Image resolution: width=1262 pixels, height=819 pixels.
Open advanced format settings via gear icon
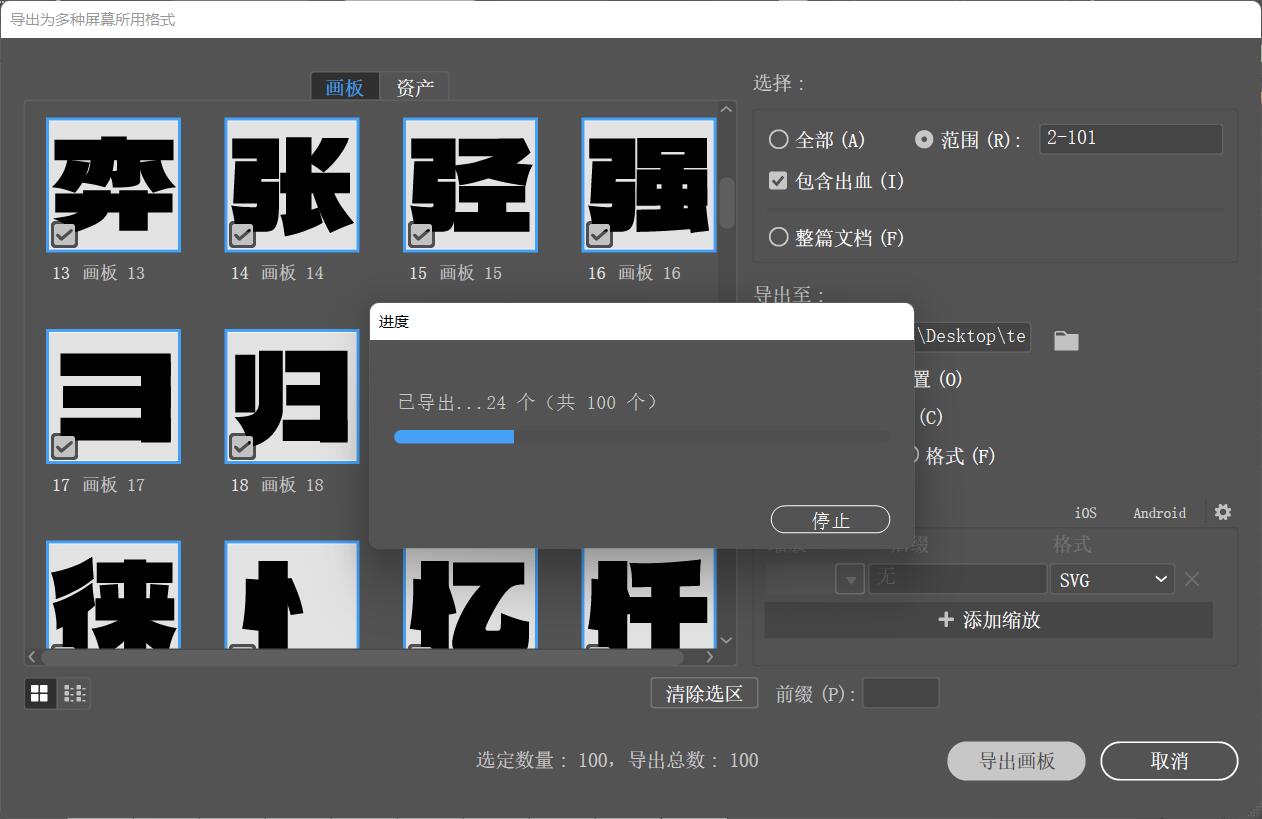point(1222,512)
